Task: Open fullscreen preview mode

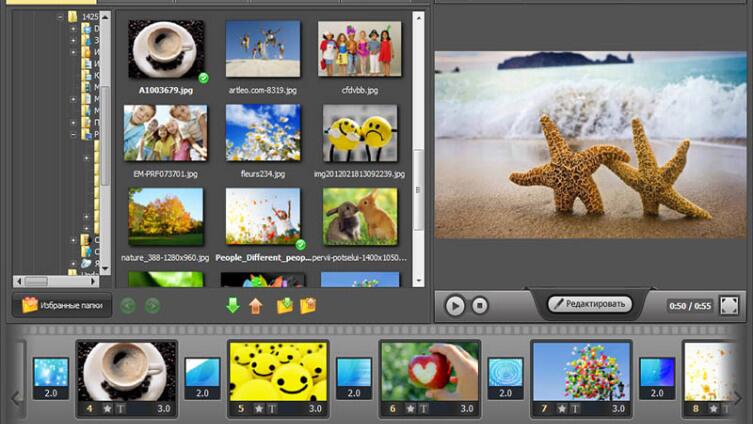Action: pos(729,304)
